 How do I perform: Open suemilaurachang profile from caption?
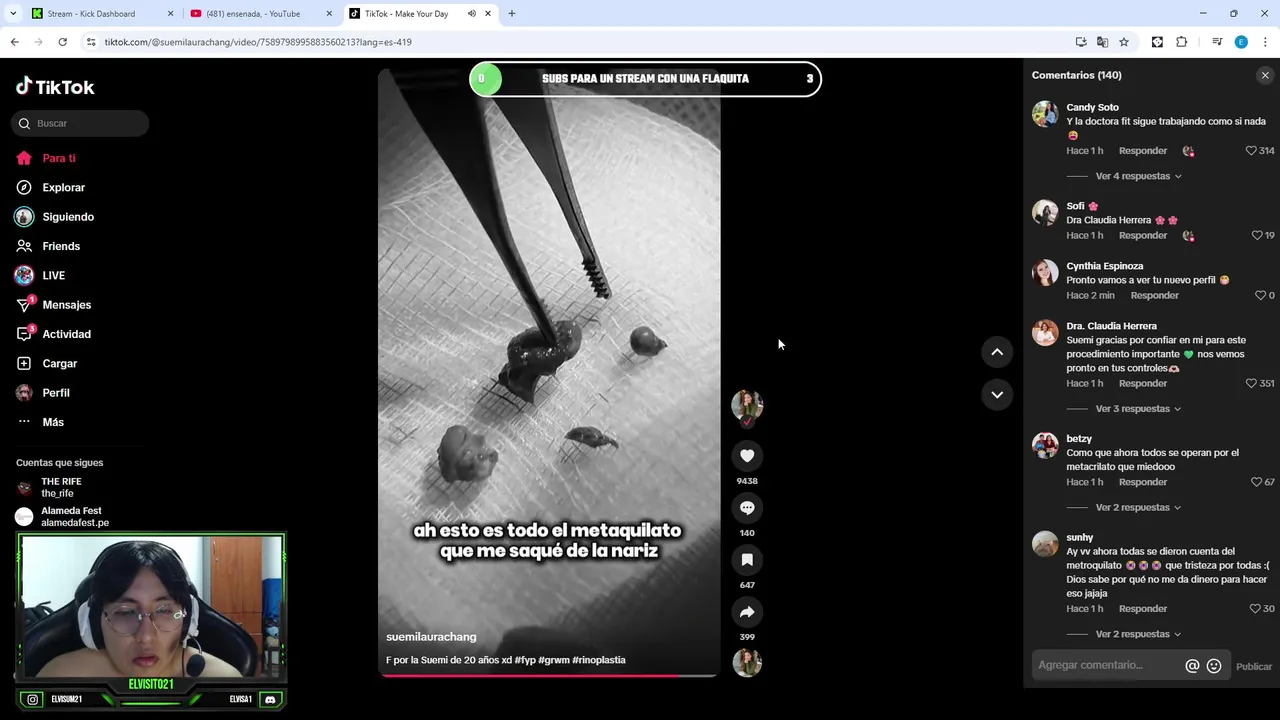[431, 637]
